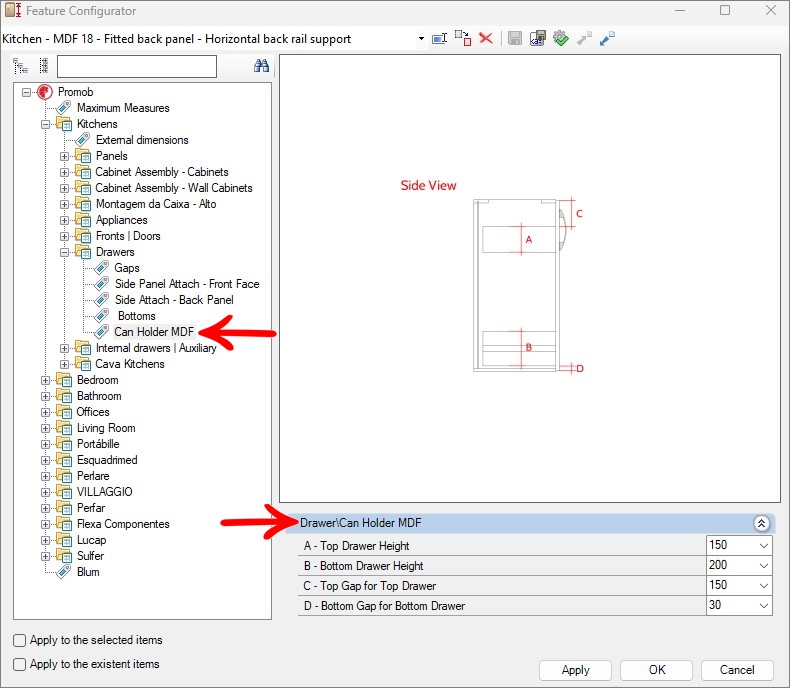The width and height of the screenshot is (790, 688).
Task: Expand the Bathroom tree node
Action: (x=45, y=396)
